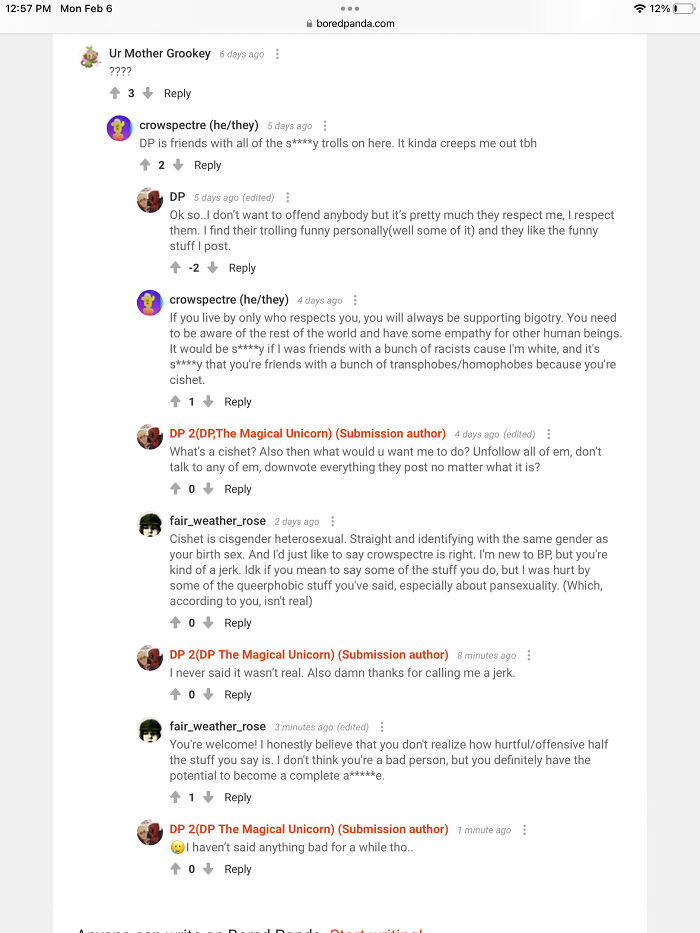Open the fair_weather_rose username link, 2 days ago
The image size is (700, 933).
click(218, 521)
